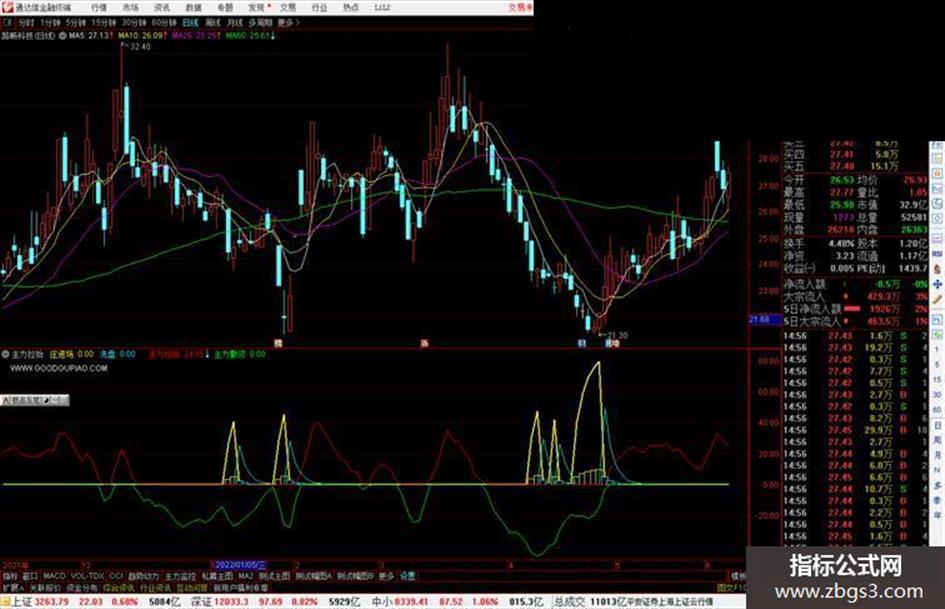The width and height of the screenshot is (945, 609).
Task: Switch chart to 30分钟 period
Action: point(134,23)
